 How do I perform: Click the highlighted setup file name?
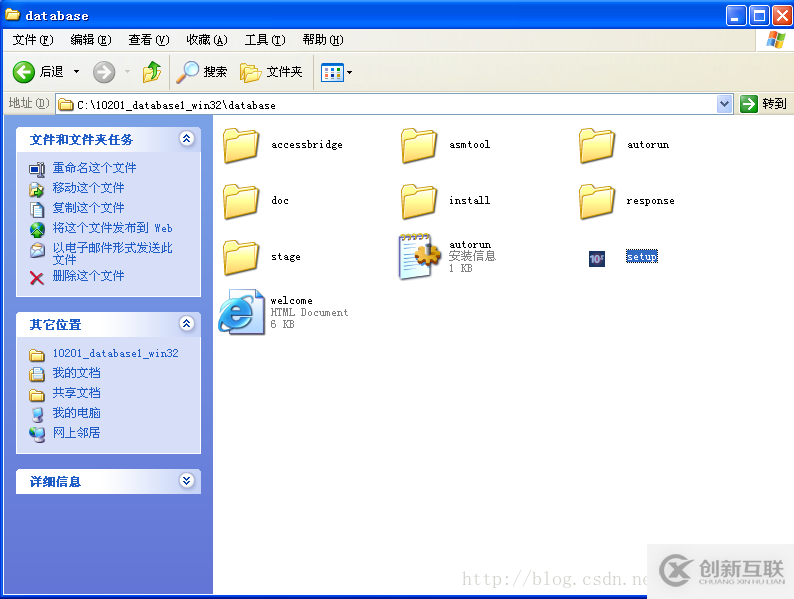tap(642, 257)
